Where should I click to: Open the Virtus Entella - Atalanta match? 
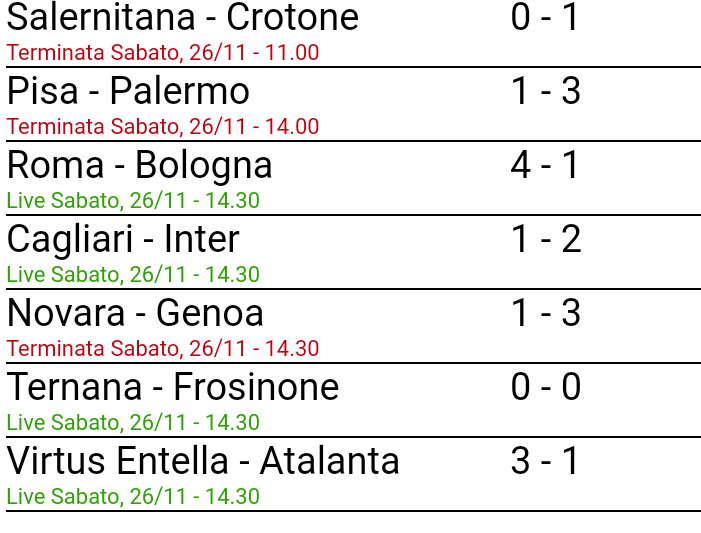tap(203, 462)
